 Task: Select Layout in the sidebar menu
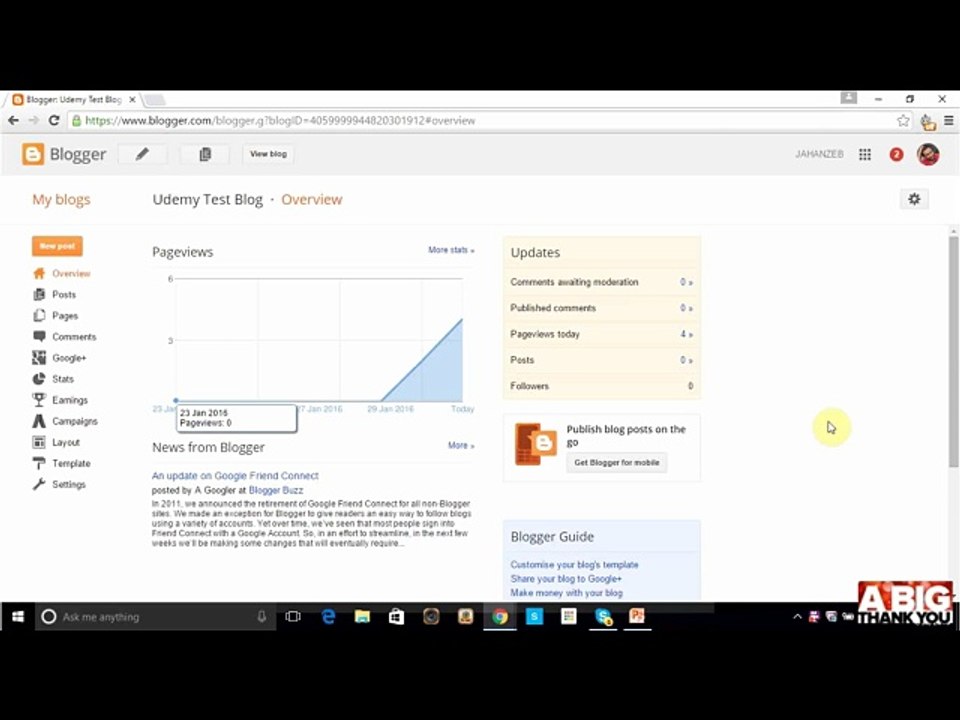[66, 442]
